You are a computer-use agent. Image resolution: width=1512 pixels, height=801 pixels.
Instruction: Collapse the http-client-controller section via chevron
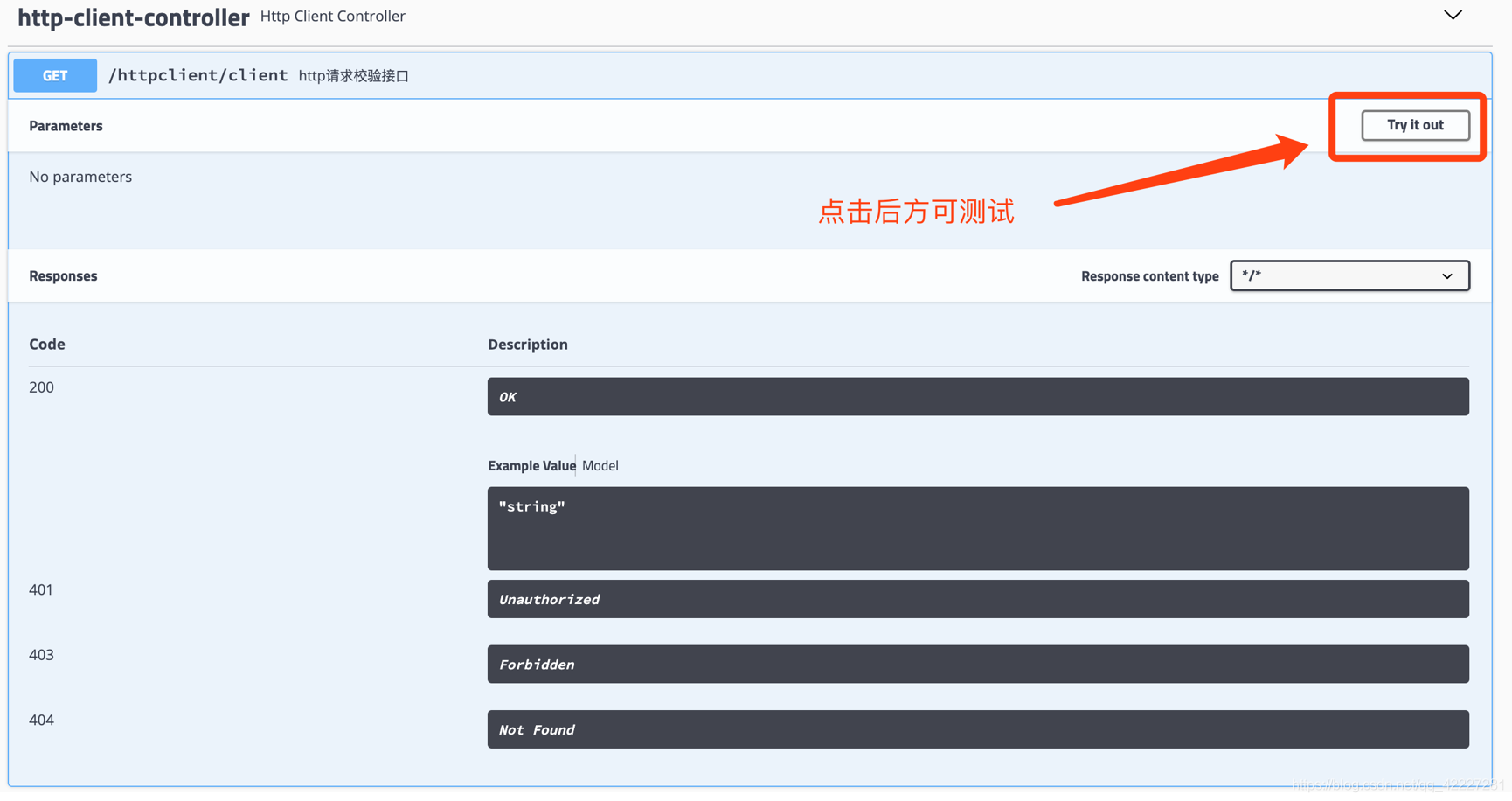click(x=1453, y=15)
